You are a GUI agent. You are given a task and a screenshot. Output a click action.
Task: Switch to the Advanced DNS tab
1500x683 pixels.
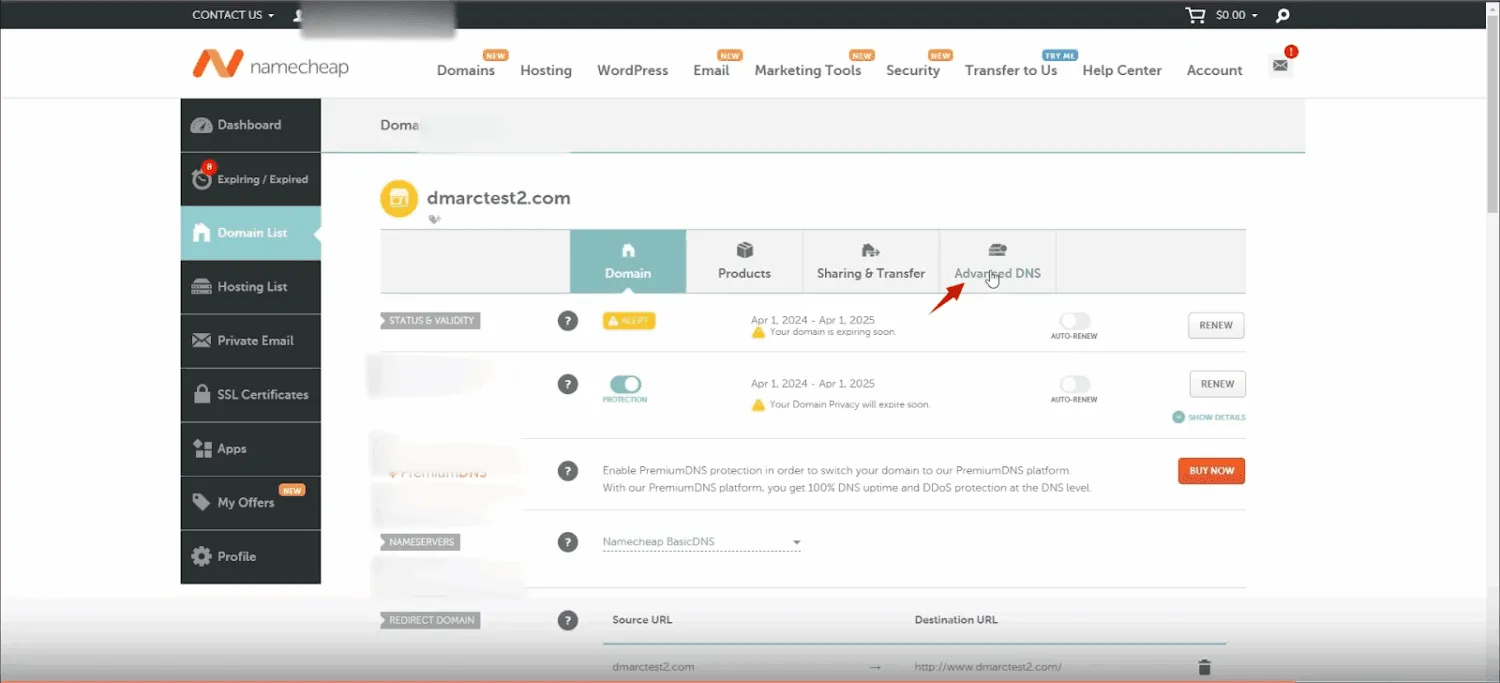click(997, 261)
